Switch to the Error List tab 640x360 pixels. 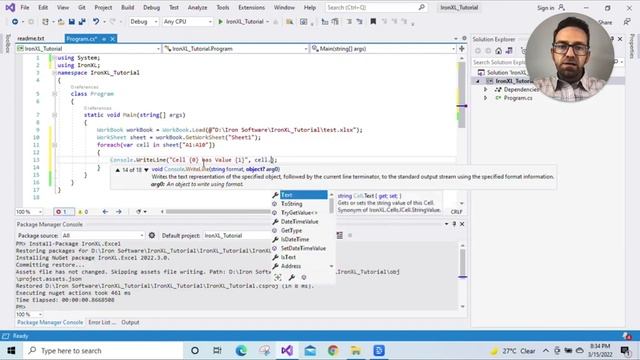point(102,322)
